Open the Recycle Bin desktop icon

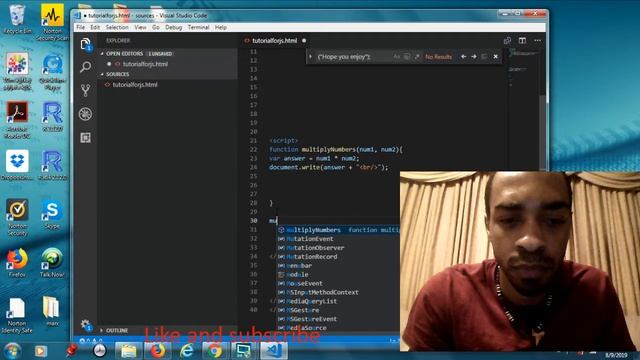[x=17, y=20]
